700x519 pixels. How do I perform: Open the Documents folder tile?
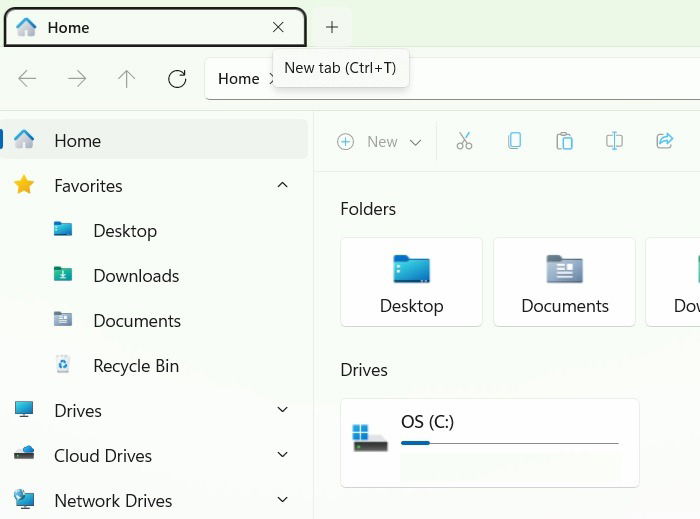(564, 282)
